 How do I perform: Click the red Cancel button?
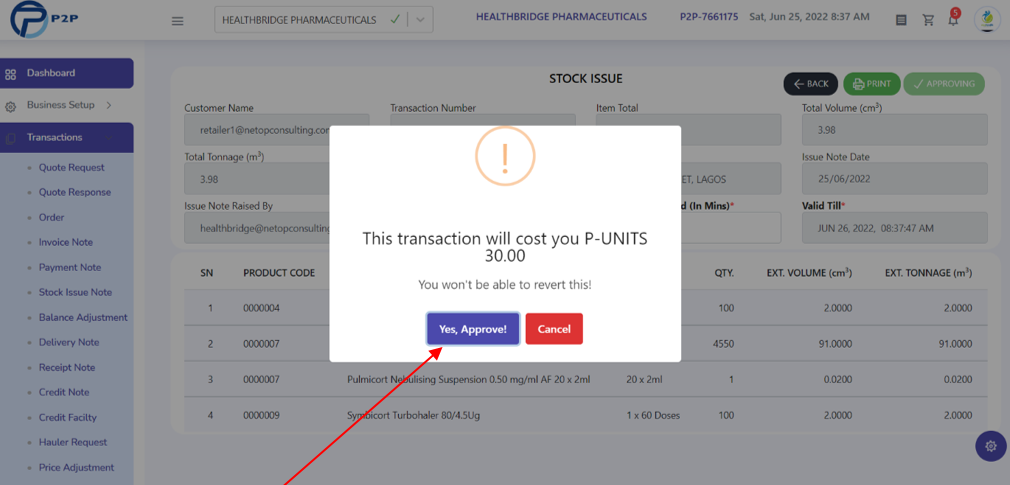554,329
